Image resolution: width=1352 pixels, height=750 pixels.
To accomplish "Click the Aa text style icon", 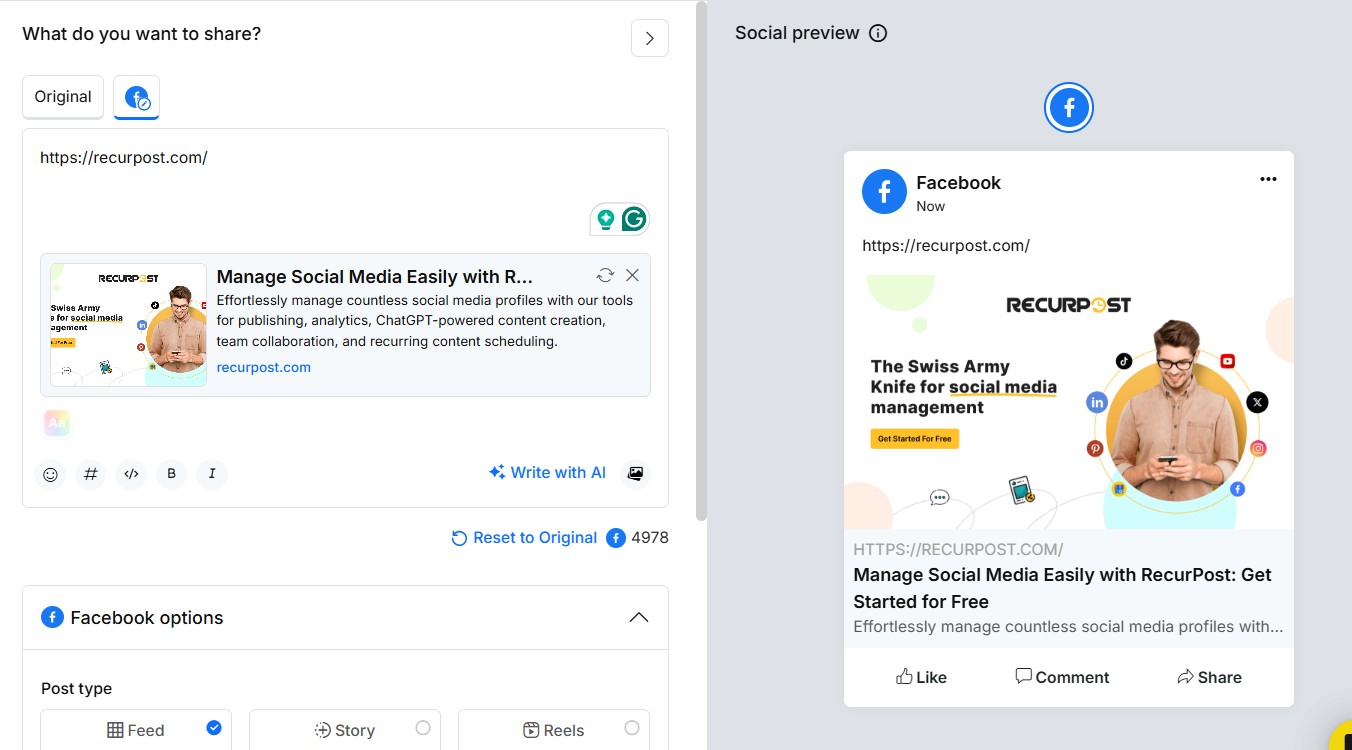I will (56, 422).
